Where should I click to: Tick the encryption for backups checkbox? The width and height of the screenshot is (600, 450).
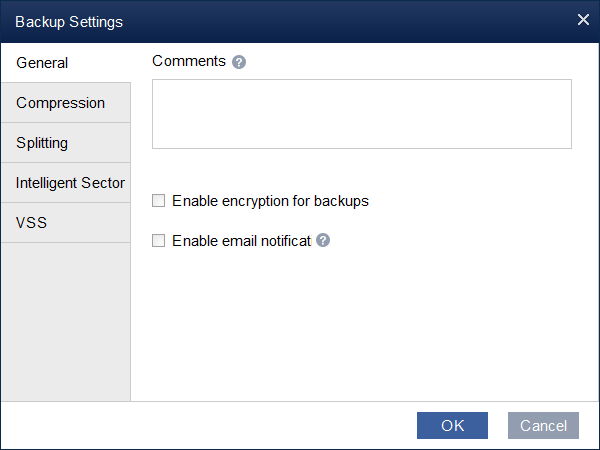[158, 201]
